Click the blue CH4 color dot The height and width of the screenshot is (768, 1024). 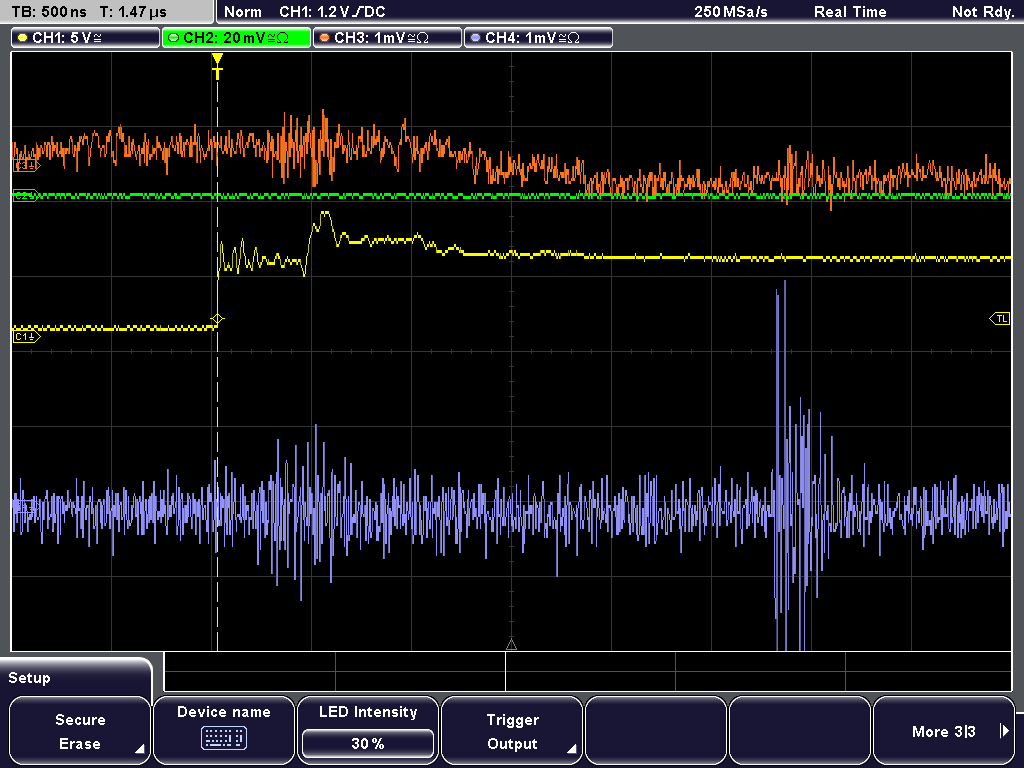coord(475,38)
